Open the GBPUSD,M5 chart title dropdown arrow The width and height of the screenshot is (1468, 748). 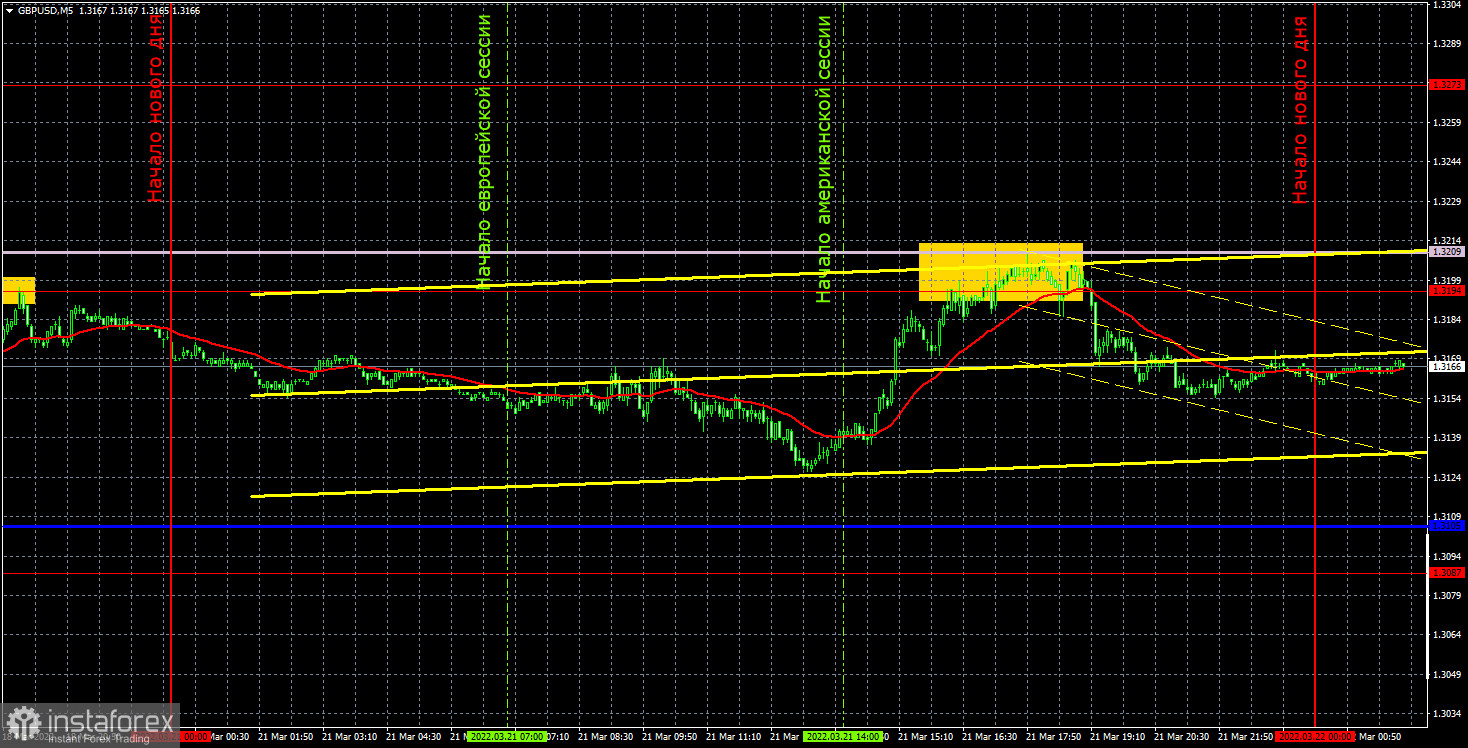click(x=9, y=10)
